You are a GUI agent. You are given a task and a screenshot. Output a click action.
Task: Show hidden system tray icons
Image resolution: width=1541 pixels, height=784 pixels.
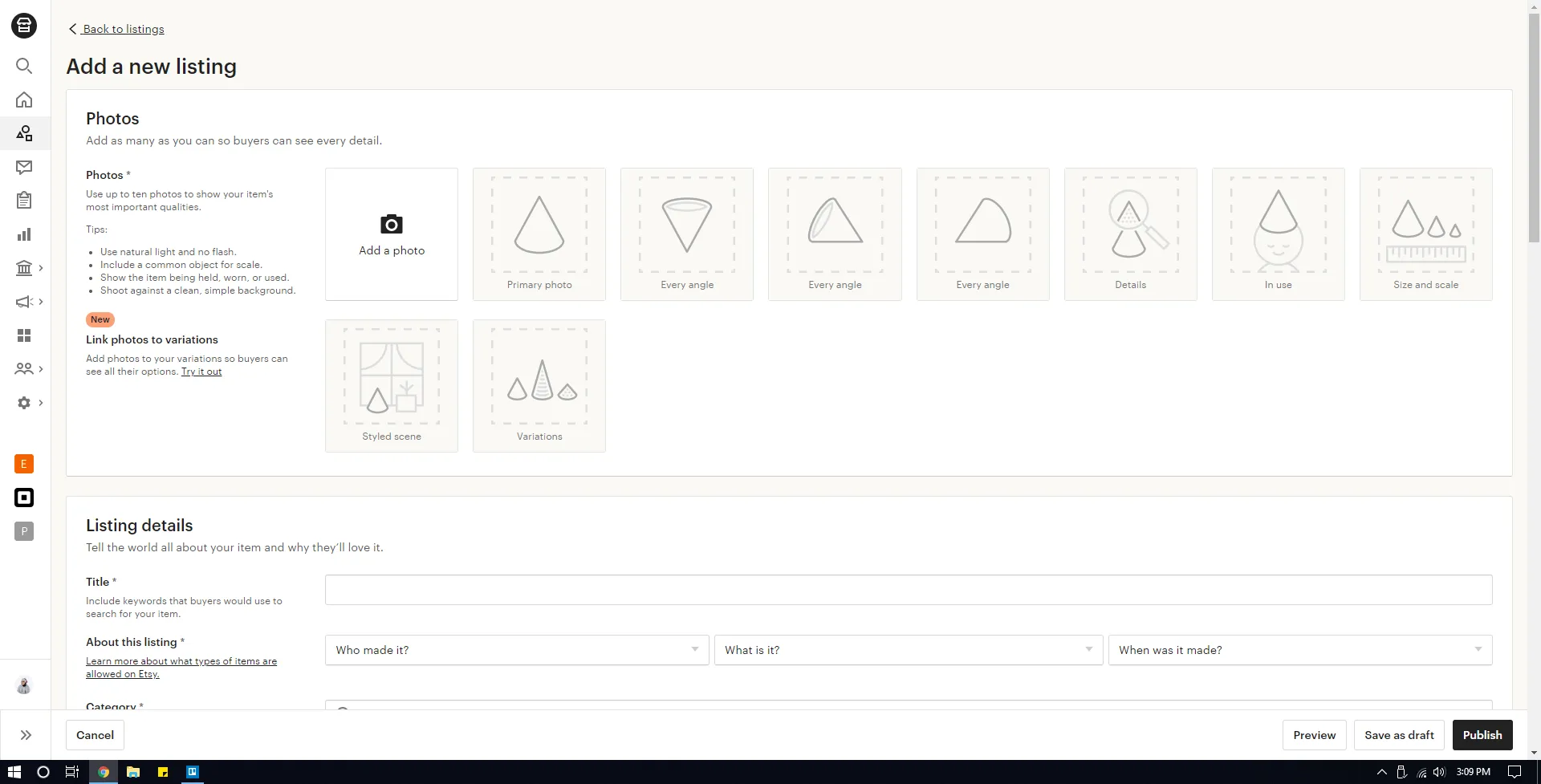pyautogui.click(x=1382, y=772)
